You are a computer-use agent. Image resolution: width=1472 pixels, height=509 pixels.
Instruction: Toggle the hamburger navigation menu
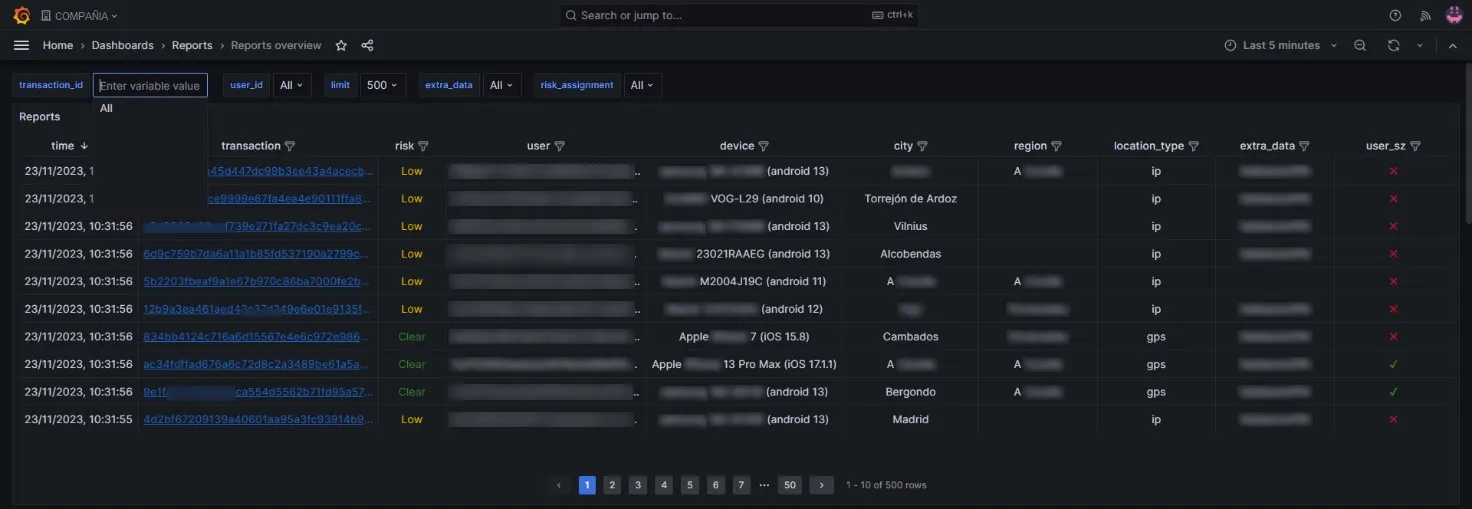click(21, 45)
